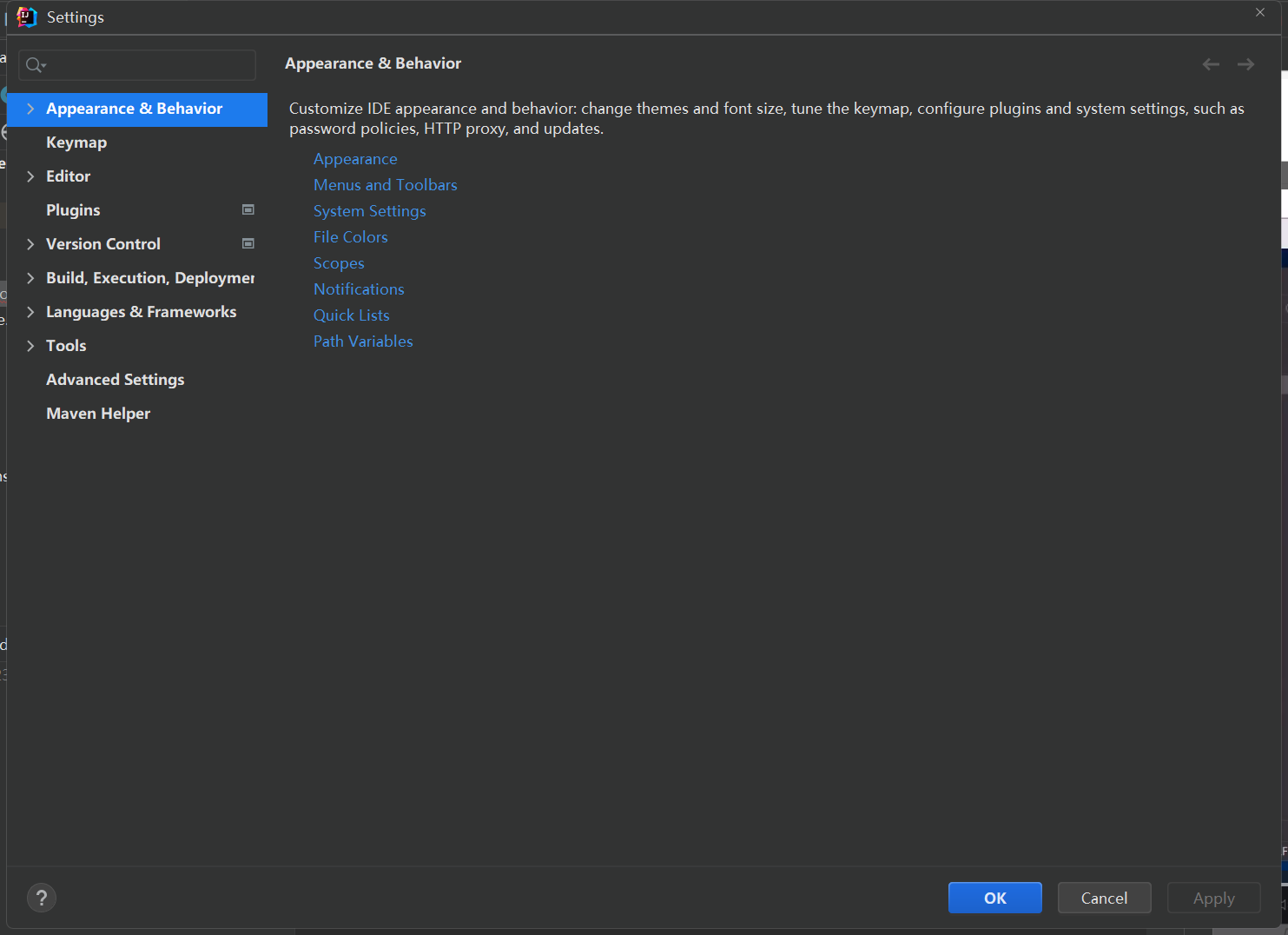Click the forward navigation arrow

coord(1245,64)
